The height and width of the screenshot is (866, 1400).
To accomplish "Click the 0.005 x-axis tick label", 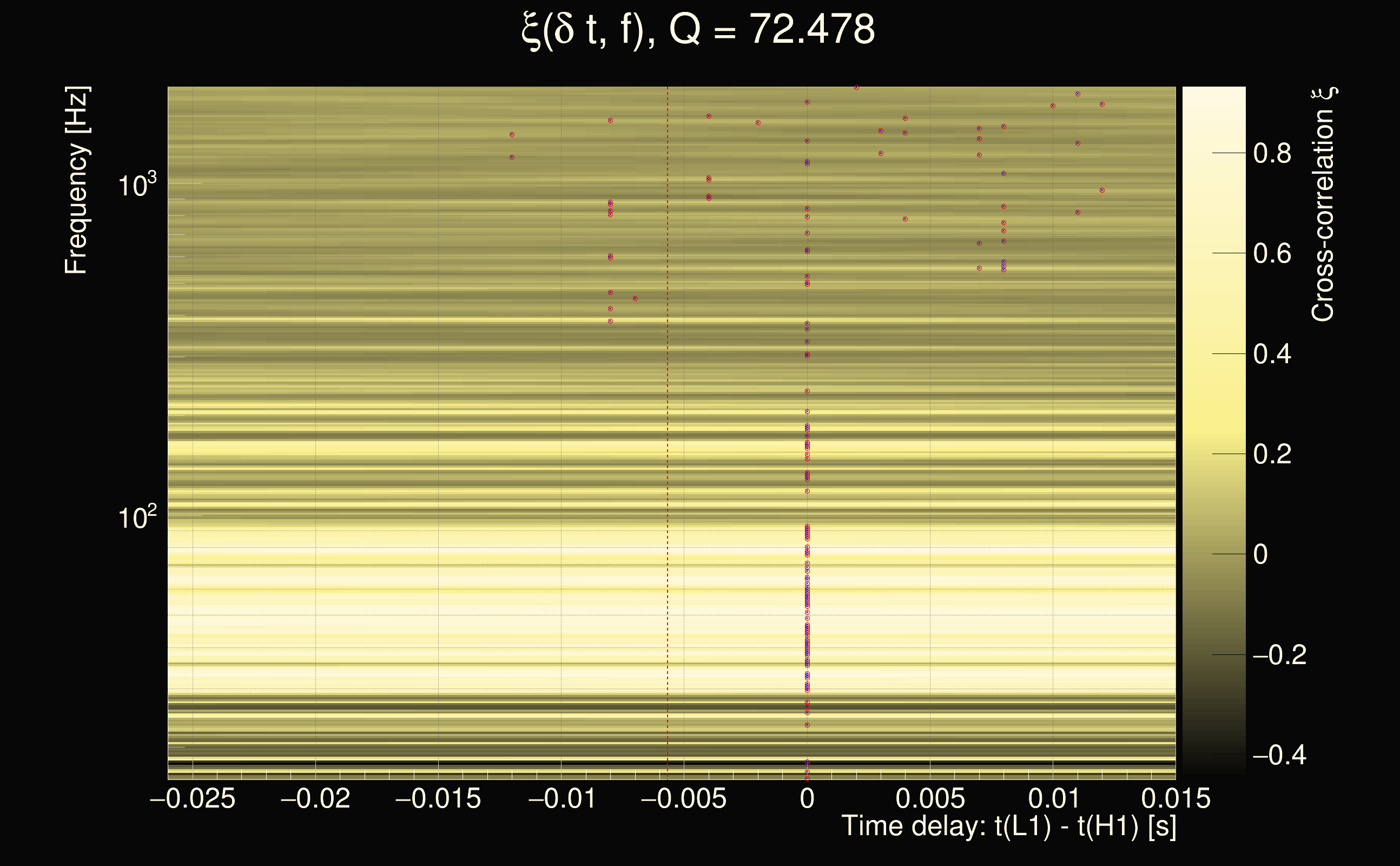I will coord(930,798).
